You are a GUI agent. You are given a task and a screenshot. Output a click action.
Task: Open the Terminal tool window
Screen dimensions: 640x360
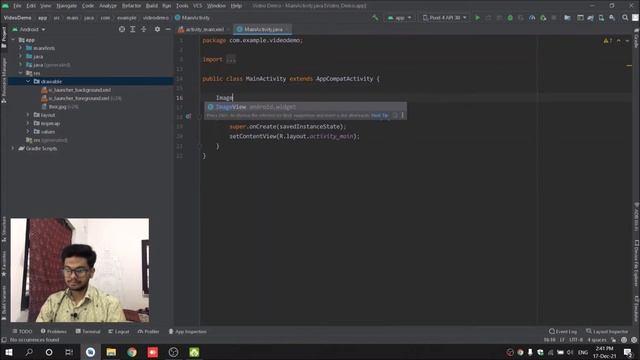88,331
